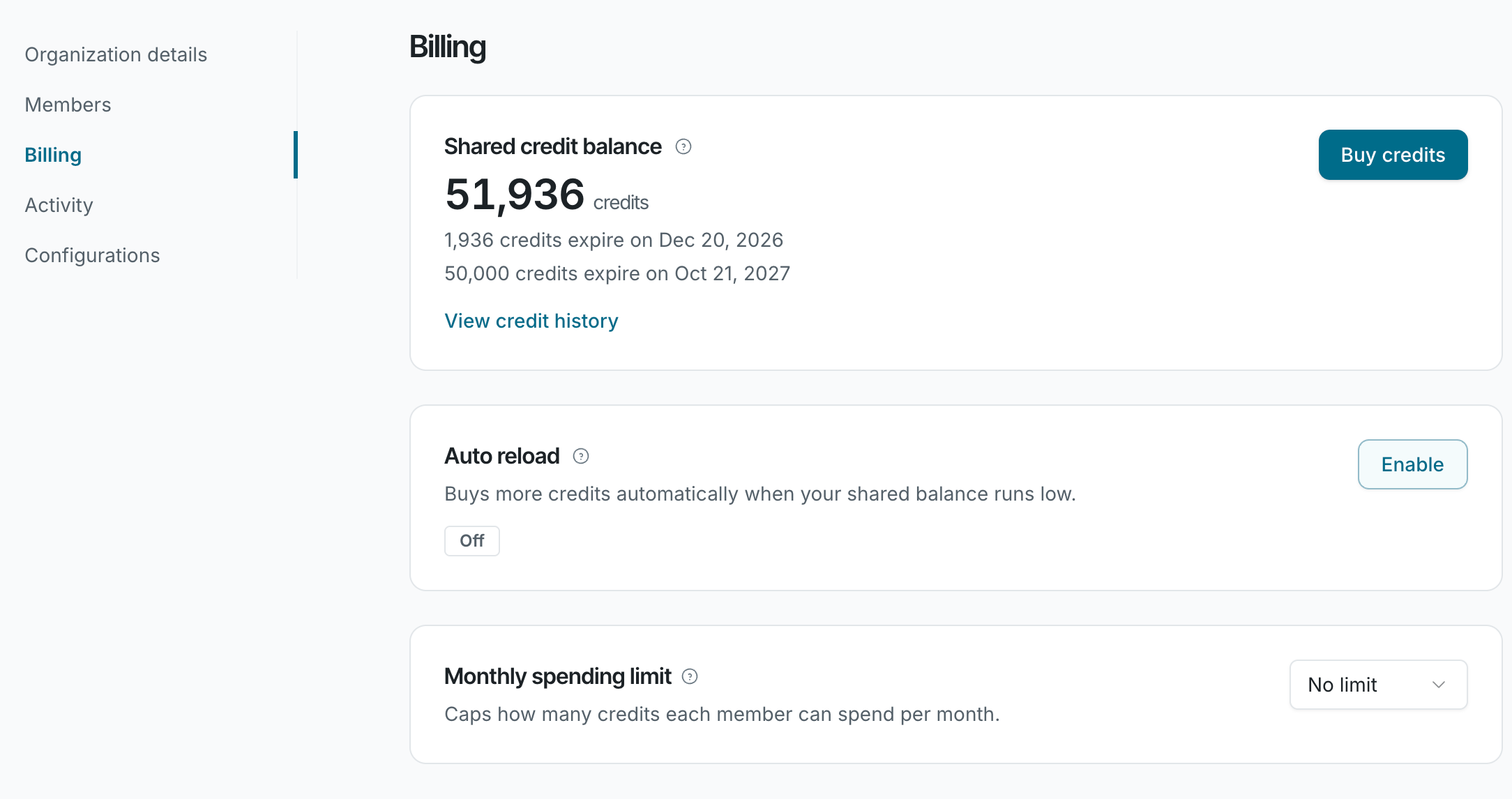
Task: Open View credit history link
Action: [x=531, y=321]
